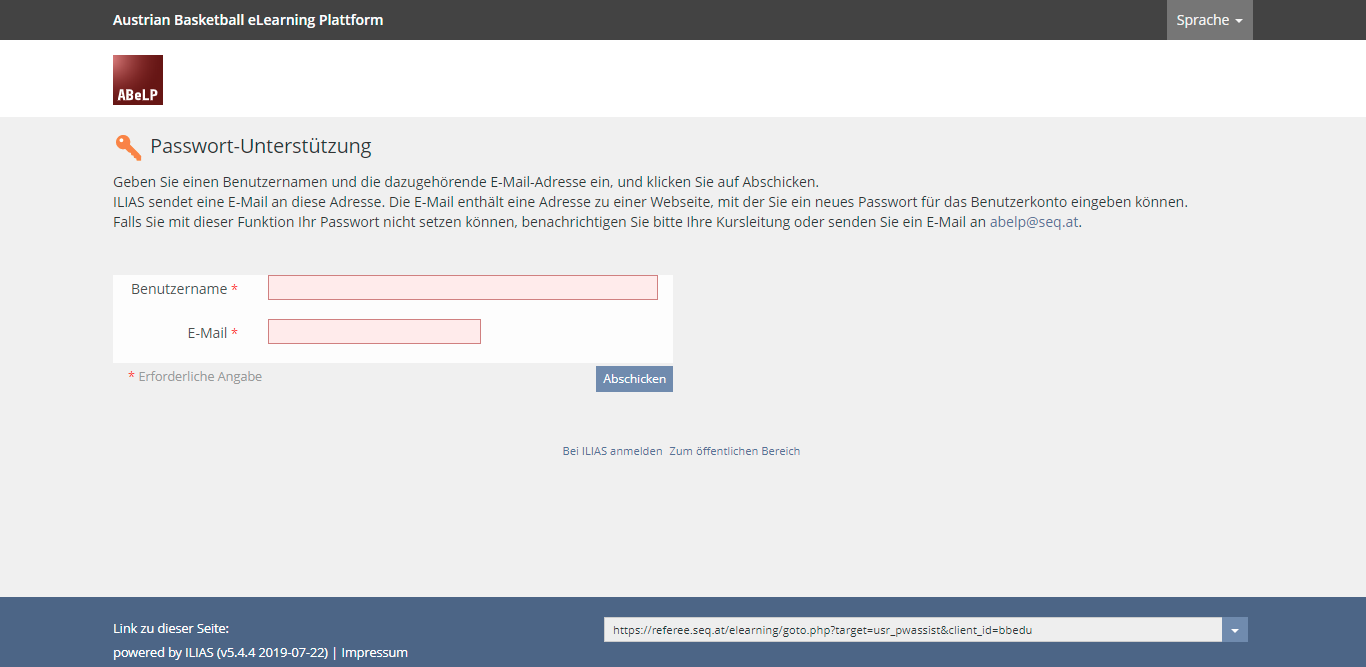Open the Impressum link in footer

375,652
